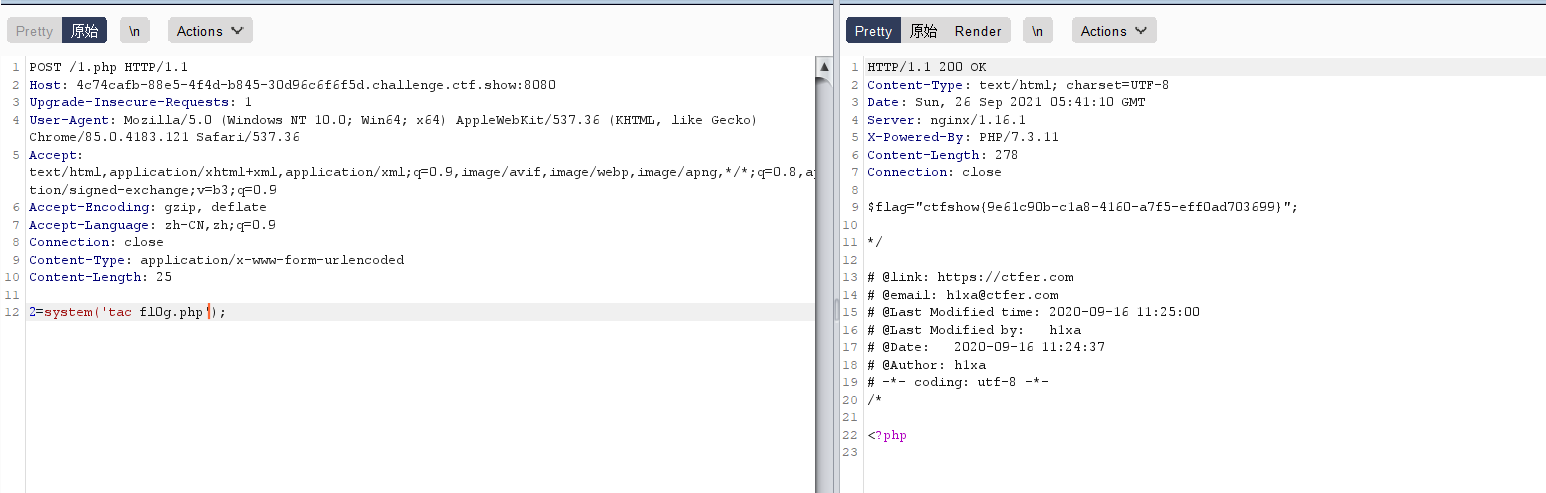Click Accept-Encoding: gzip, deflate line
The height and width of the screenshot is (493, 1546).
(x=148, y=207)
